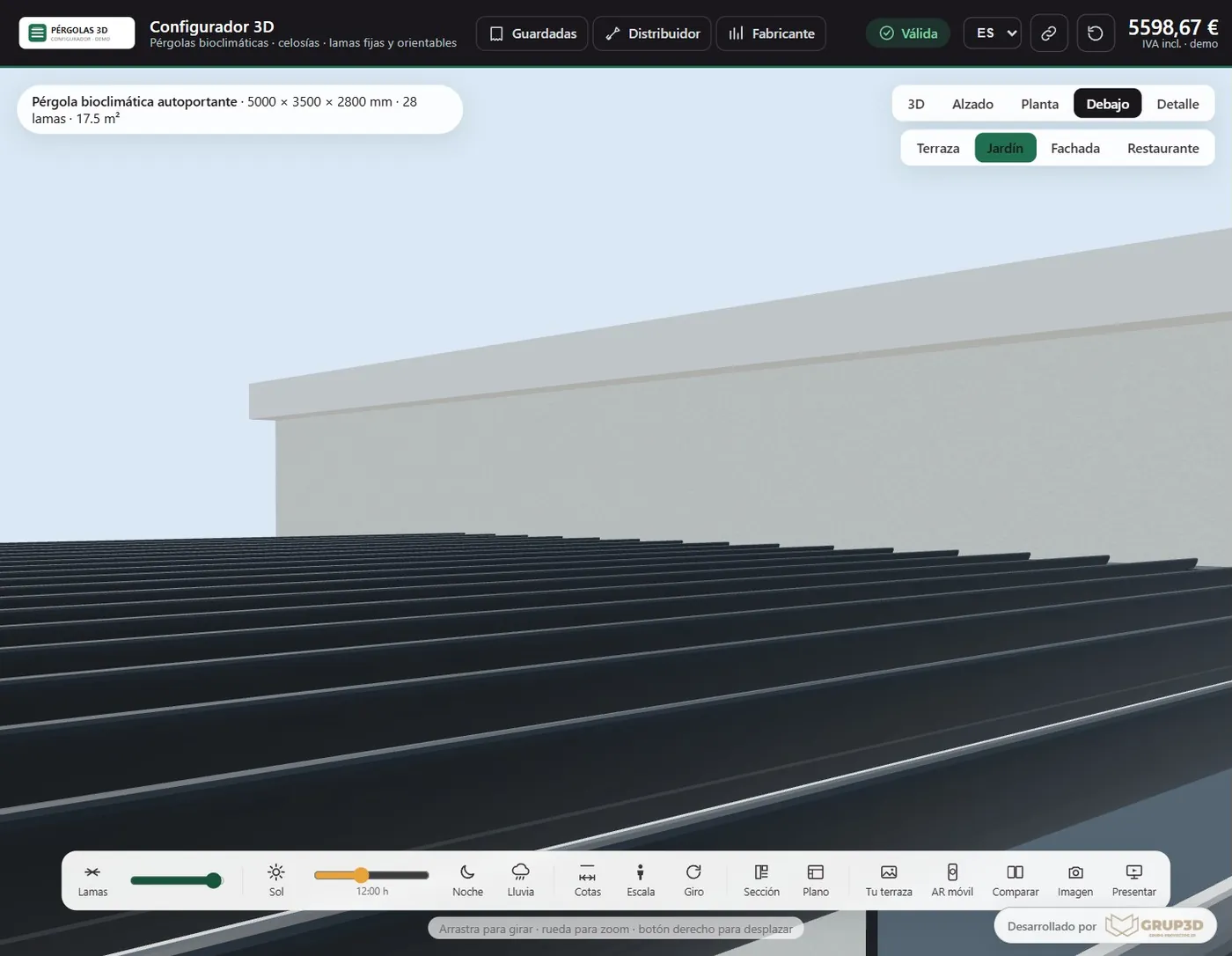1232x956 pixels.
Task: Open the ES language dropdown
Action: pos(993,33)
